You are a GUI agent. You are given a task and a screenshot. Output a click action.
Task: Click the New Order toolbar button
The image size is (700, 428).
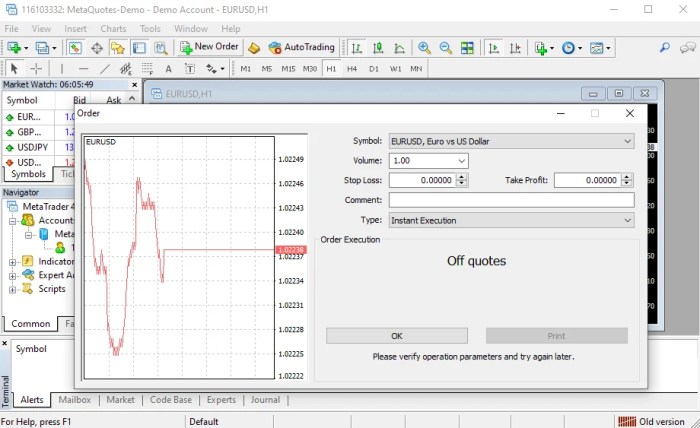click(209, 47)
